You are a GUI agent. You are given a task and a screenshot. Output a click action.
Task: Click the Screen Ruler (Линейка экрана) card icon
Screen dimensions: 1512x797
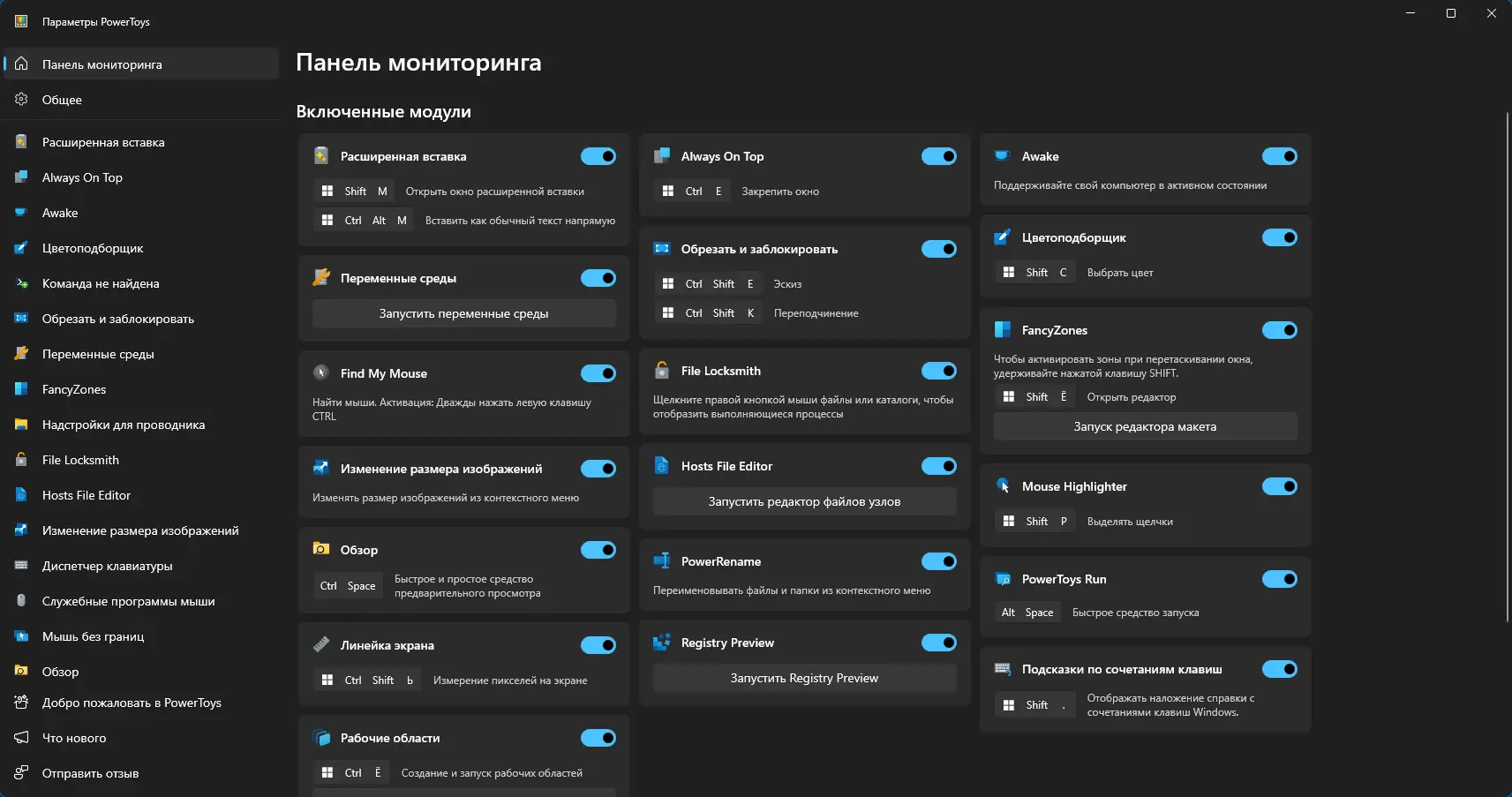[321, 645]
